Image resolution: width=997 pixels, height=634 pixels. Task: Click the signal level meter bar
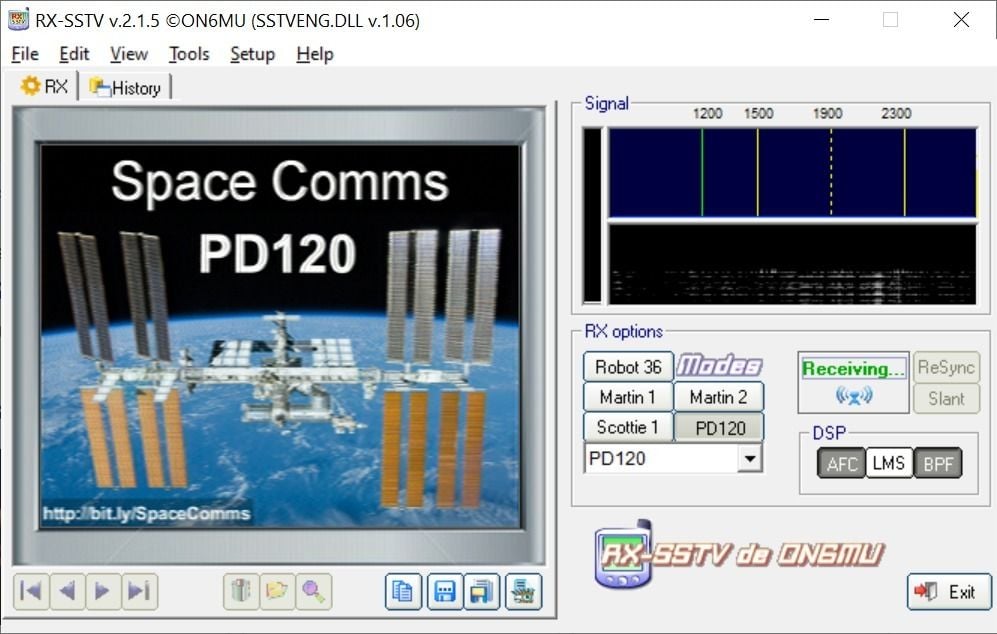pos(592,215)
